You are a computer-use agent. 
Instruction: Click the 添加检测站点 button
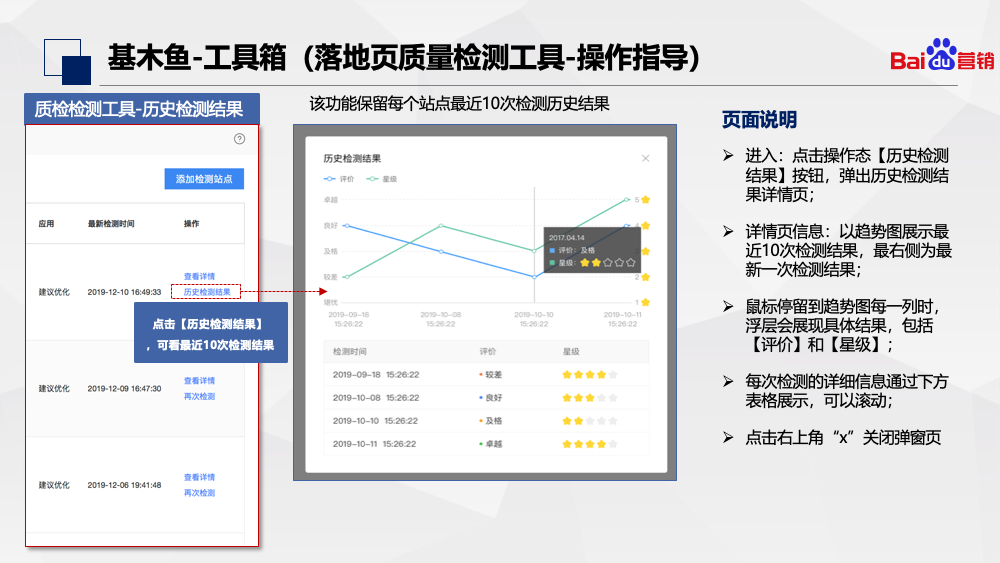tap(204, 179)
